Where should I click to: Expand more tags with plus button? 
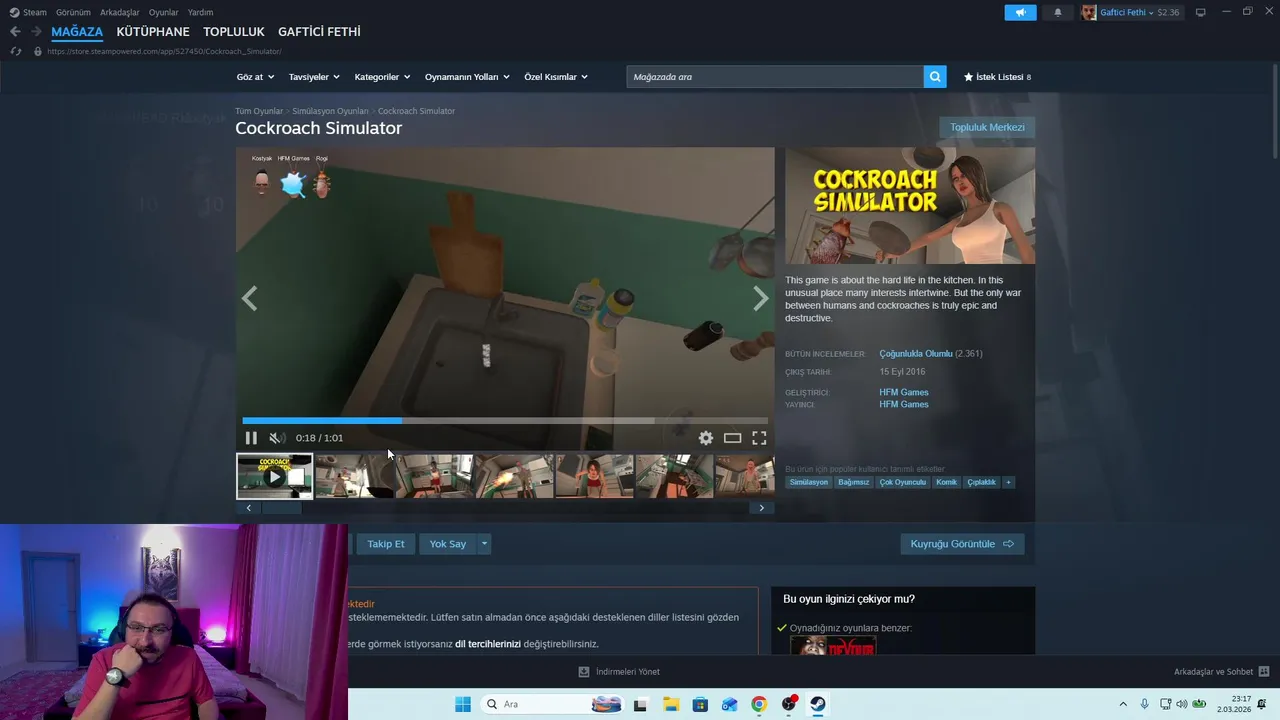[x=1008, y=482]
